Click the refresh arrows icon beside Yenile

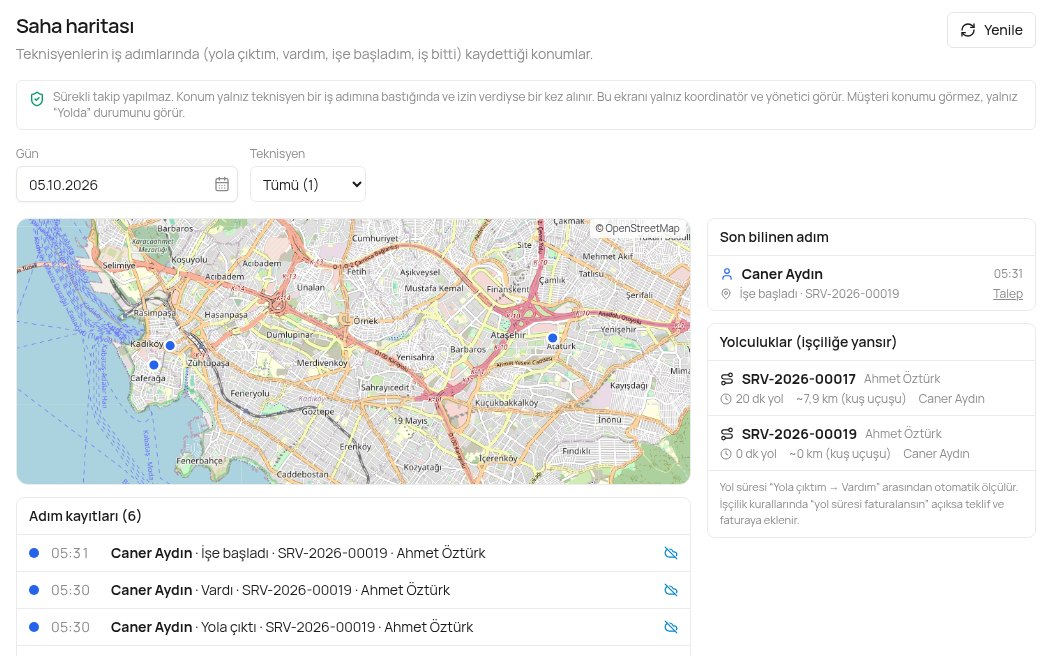[968, 30]
